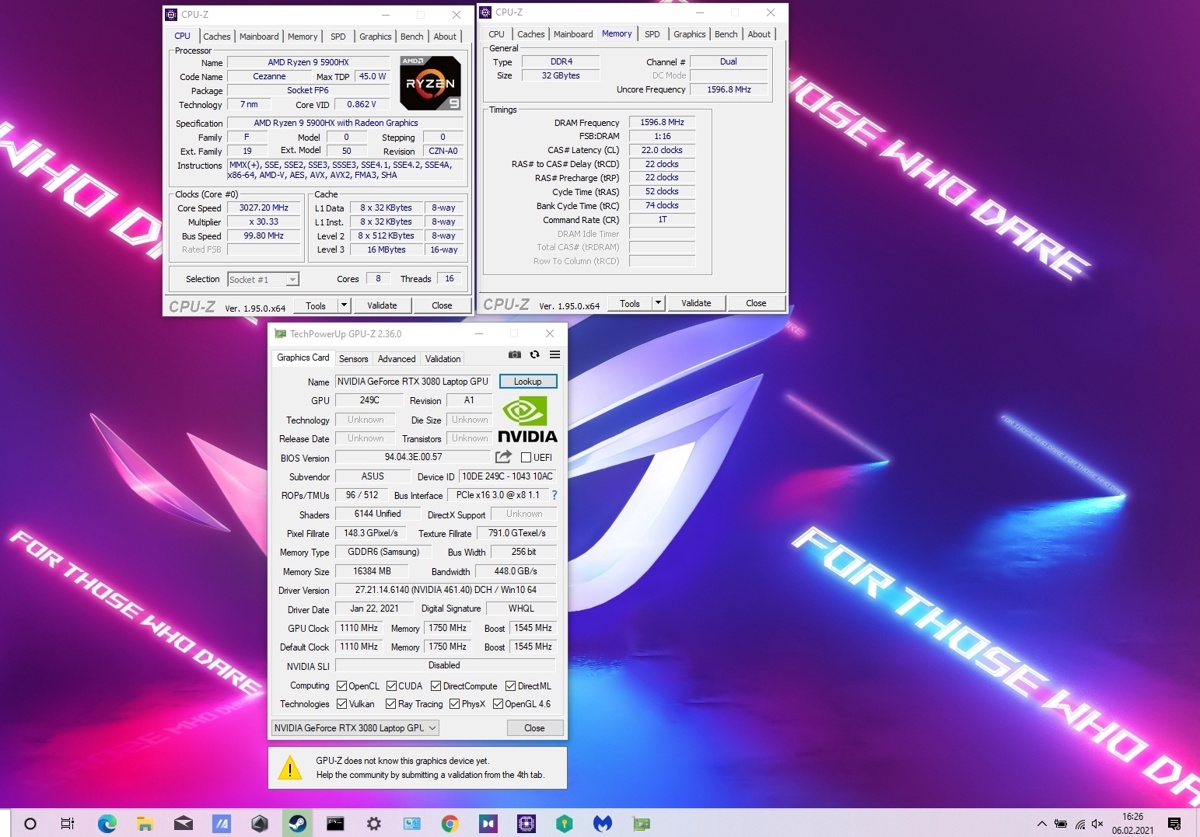
Task: Click the Core Speed value 3027.20 MHz
Action: (x=264, y=208)
